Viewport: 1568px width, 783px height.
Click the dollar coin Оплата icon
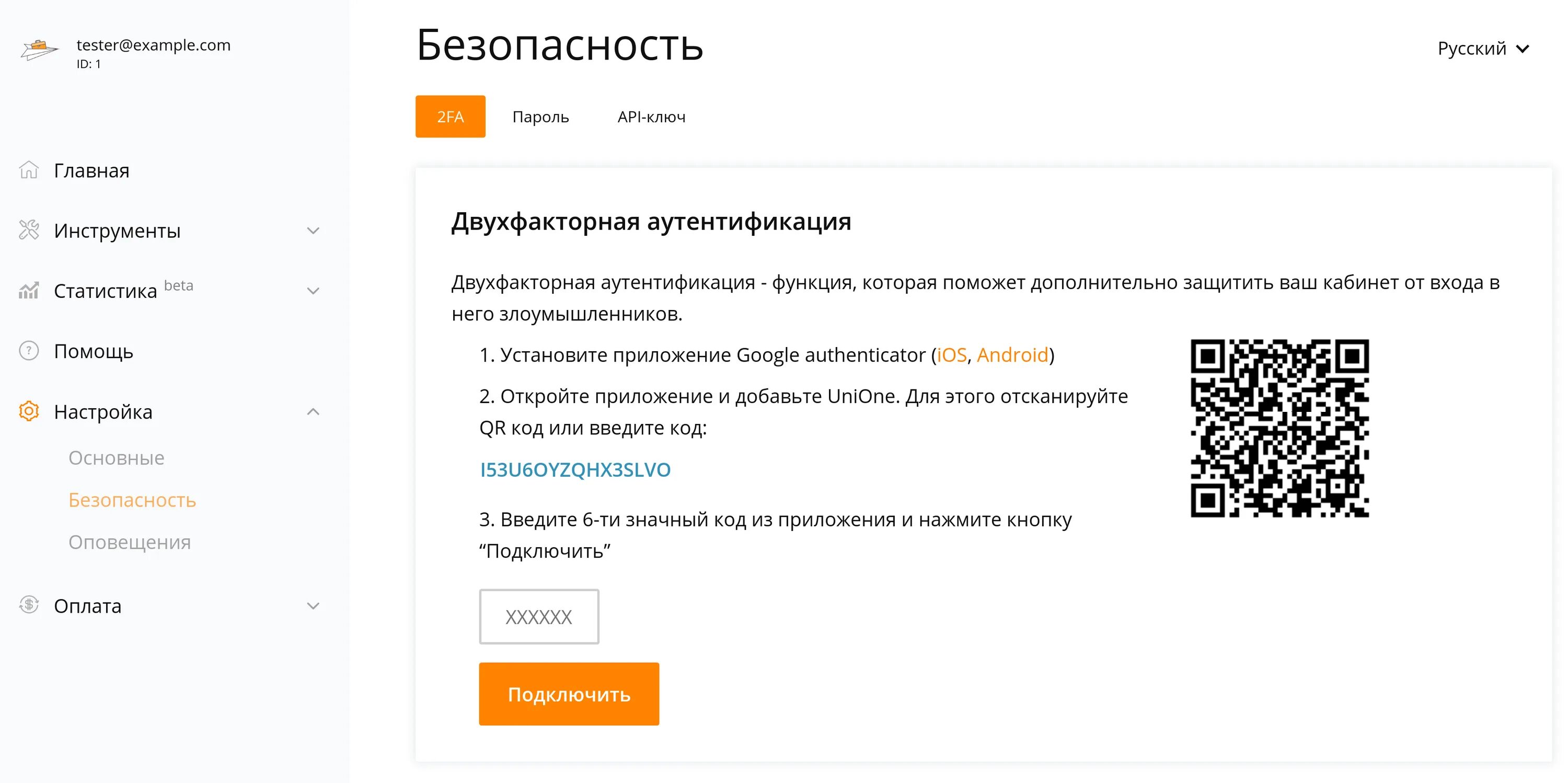pyautogui.click(x=29, y=605)
